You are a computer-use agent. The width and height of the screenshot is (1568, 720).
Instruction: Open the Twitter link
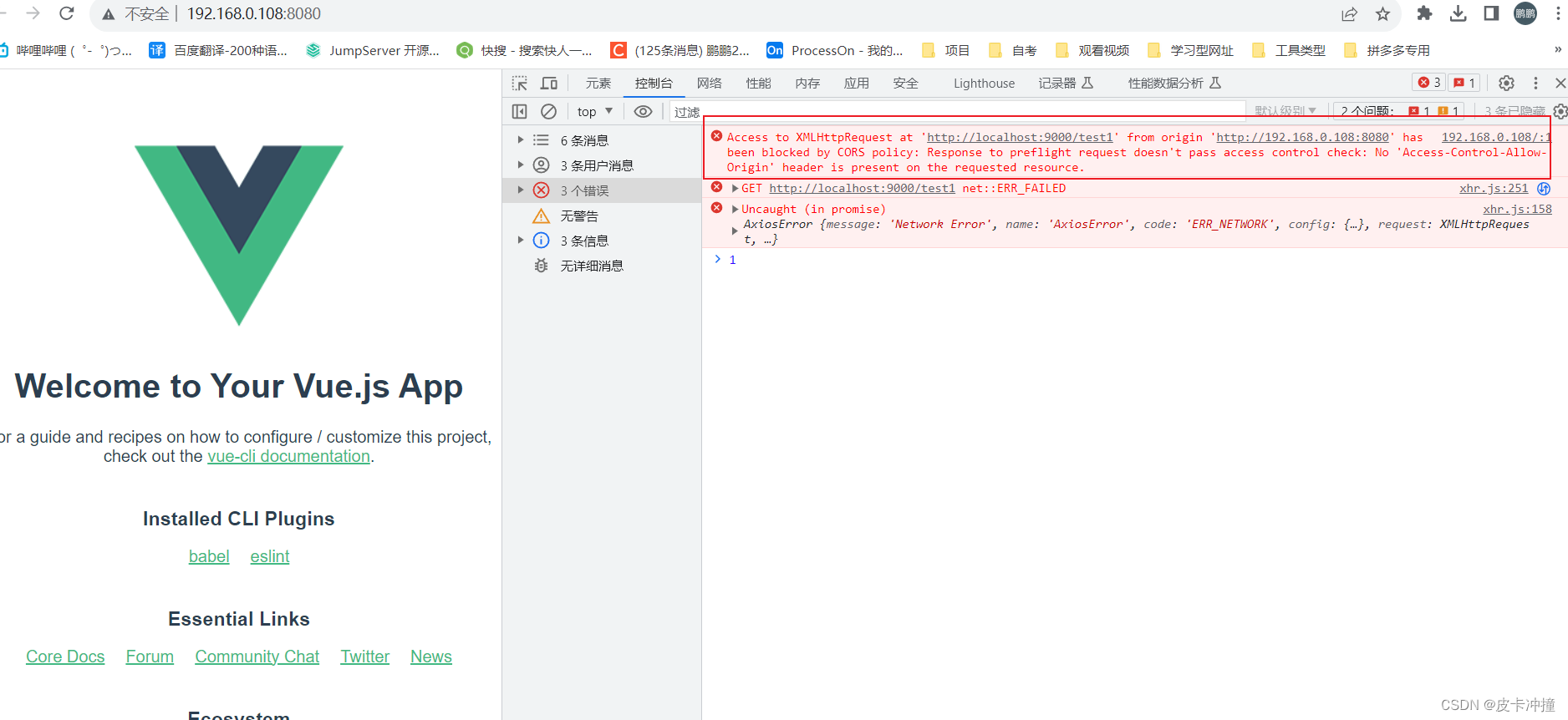tap(365, 657)
